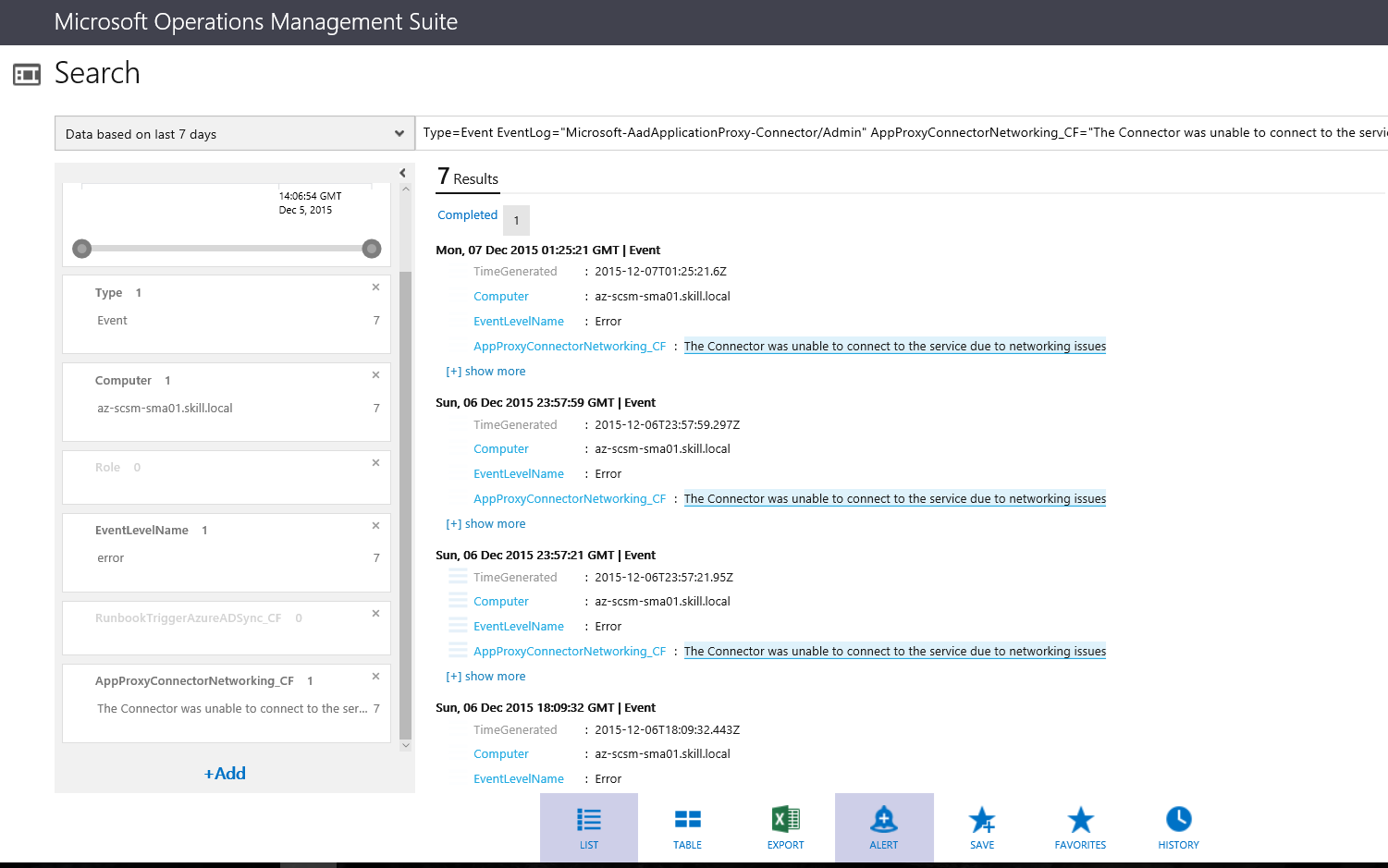Select results page 1
Viewport: 1388px width, 868px height.
516,220
